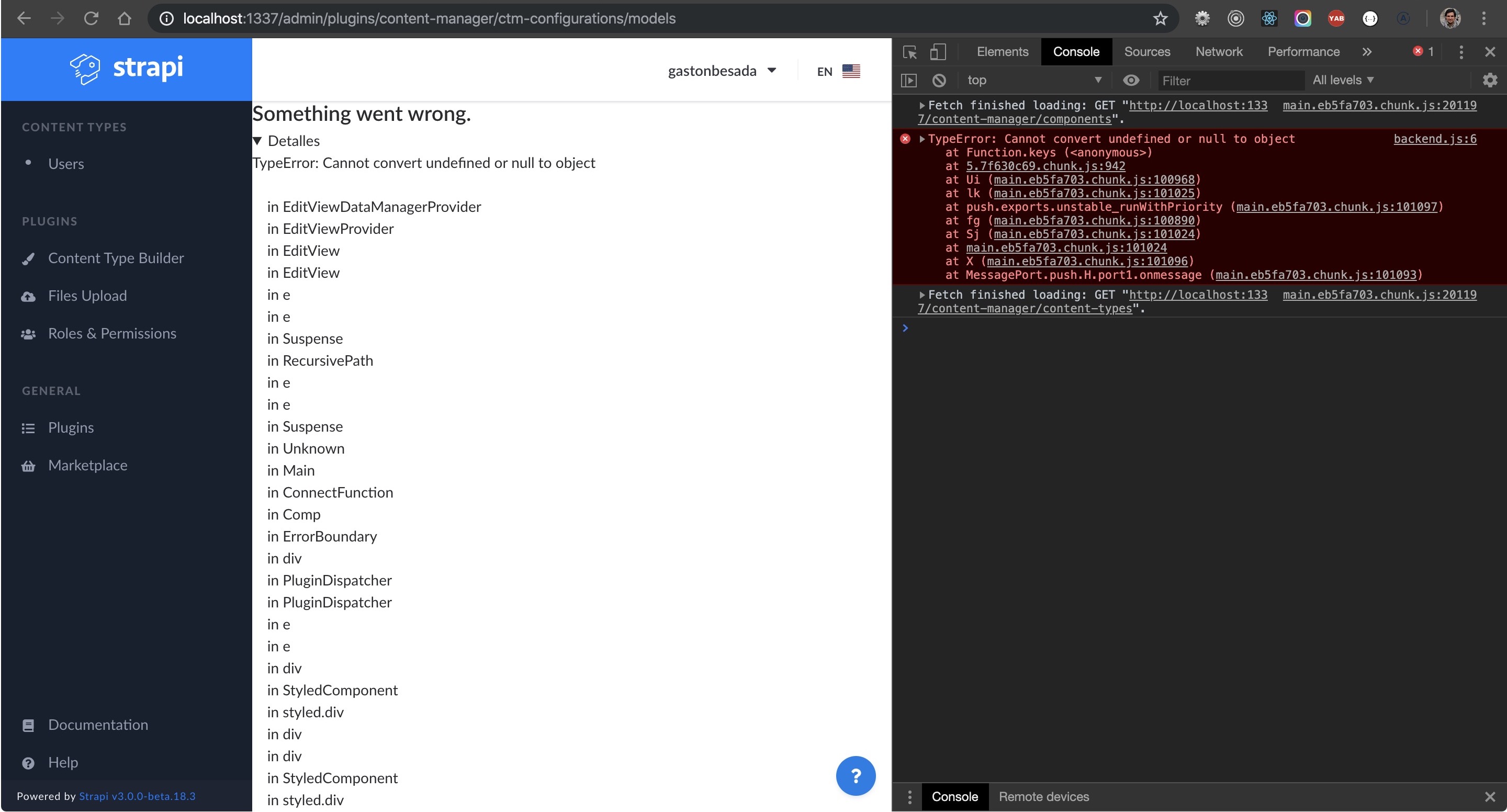The image size is (1507, 812).
Task: Show the console sidebar panel icon
Action: coord(908,80)
